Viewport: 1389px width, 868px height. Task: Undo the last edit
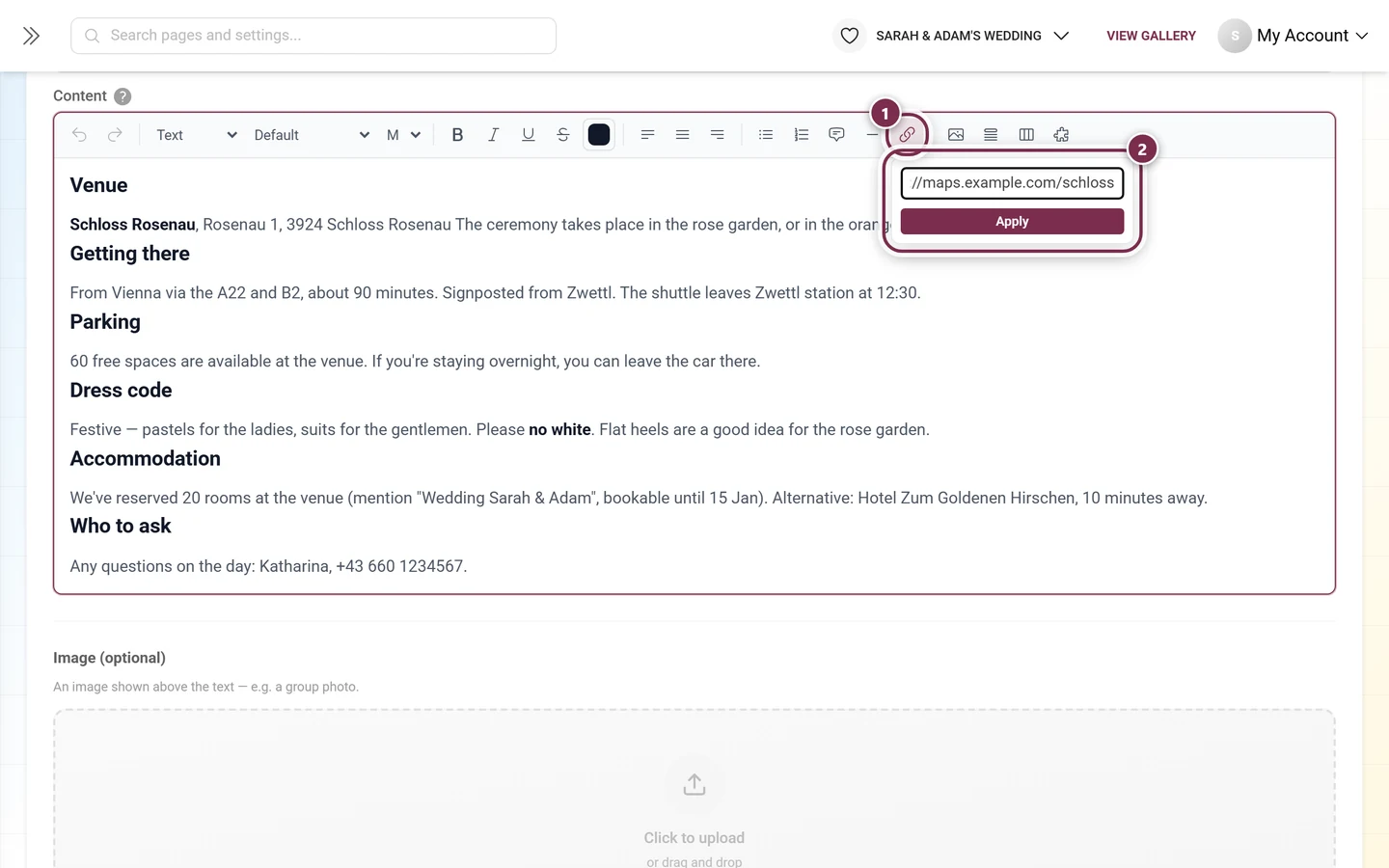click(x=79, y=135)
